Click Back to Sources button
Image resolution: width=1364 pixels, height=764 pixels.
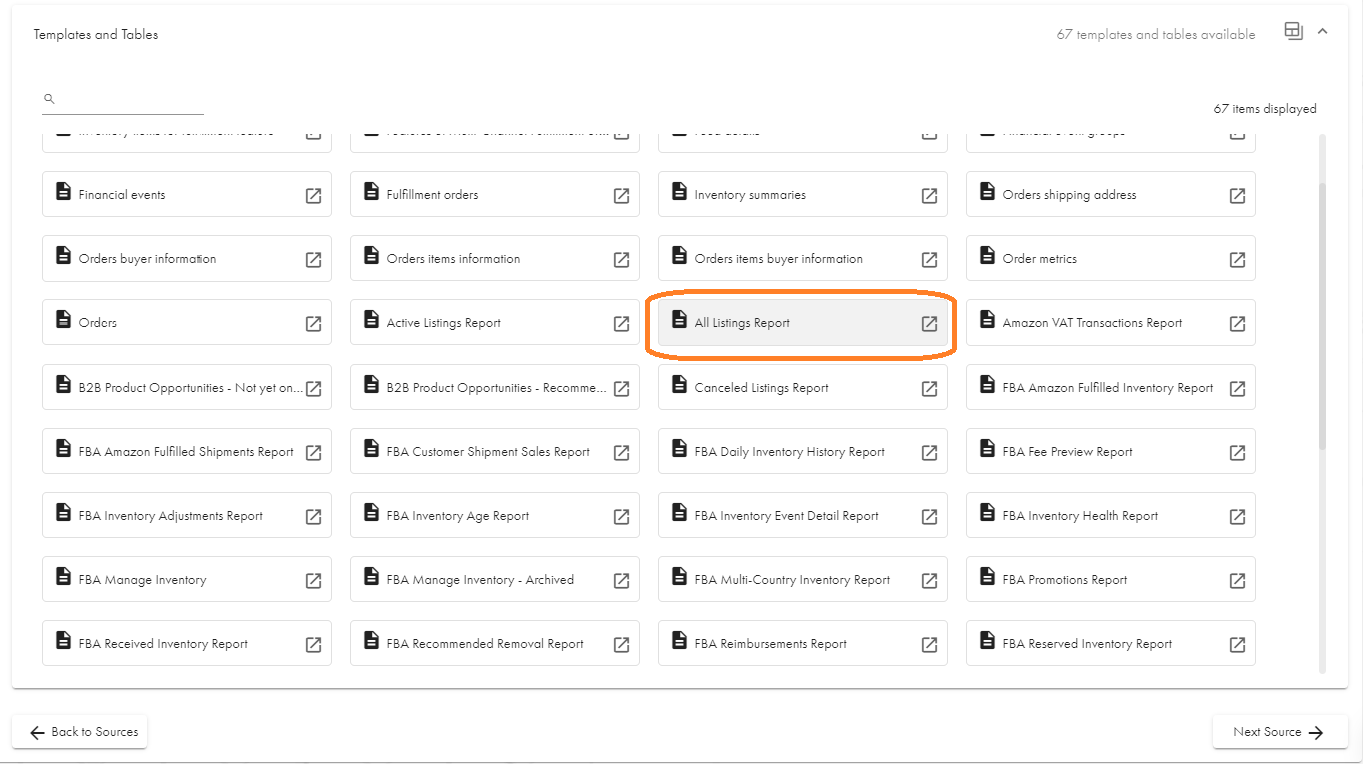coord(80,732)
